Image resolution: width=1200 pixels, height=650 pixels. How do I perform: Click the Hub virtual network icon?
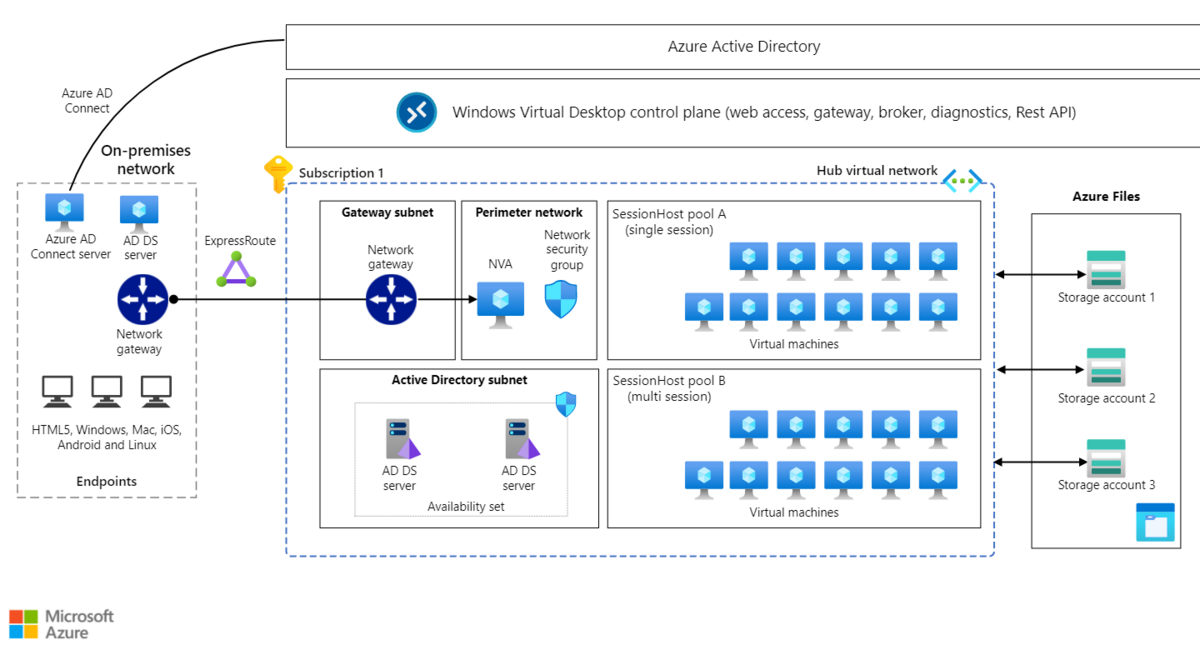(x=961, y=180)
